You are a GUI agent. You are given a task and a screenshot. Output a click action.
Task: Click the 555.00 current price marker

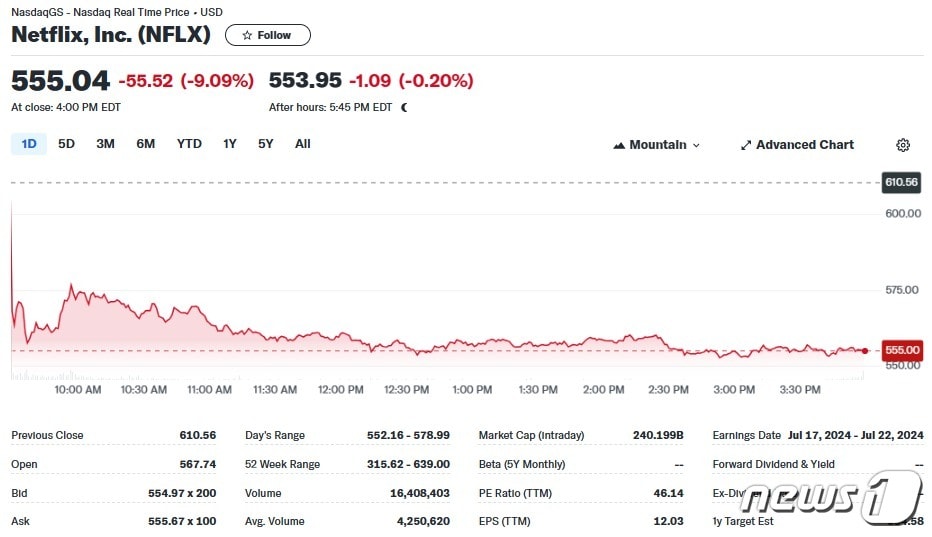[x=902, y=350]
